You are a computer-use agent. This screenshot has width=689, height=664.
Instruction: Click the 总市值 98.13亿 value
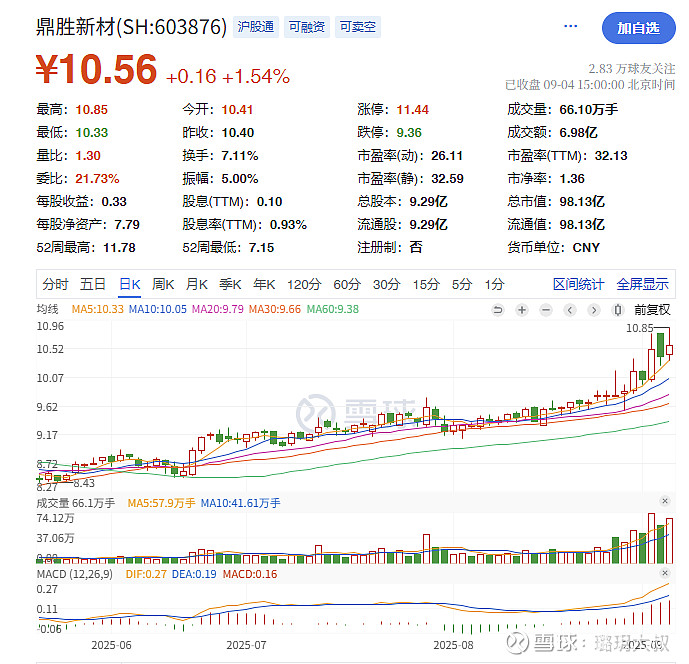pos(582,202)
